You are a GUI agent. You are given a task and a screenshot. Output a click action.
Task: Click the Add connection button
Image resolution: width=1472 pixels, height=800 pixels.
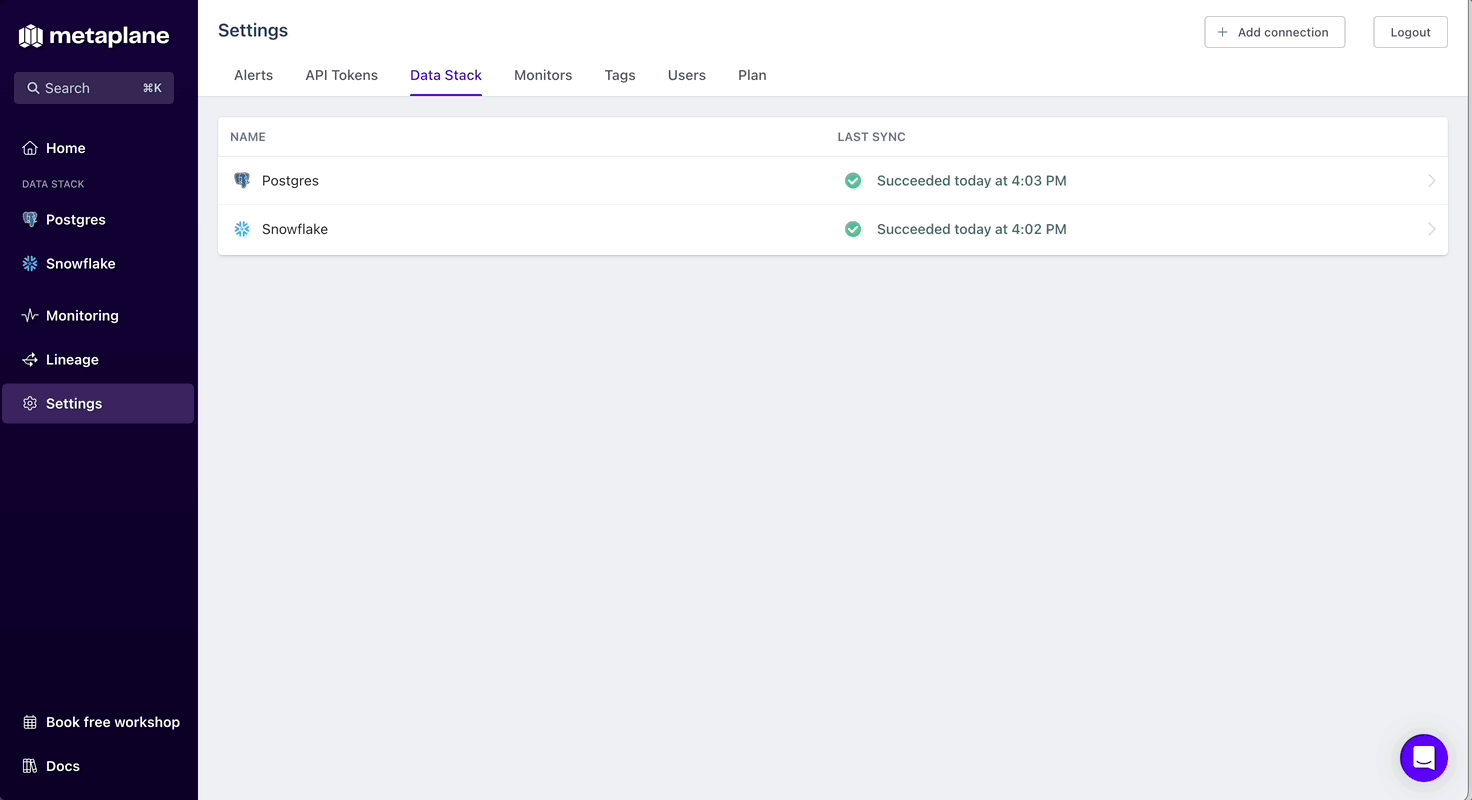point(1274,32)
